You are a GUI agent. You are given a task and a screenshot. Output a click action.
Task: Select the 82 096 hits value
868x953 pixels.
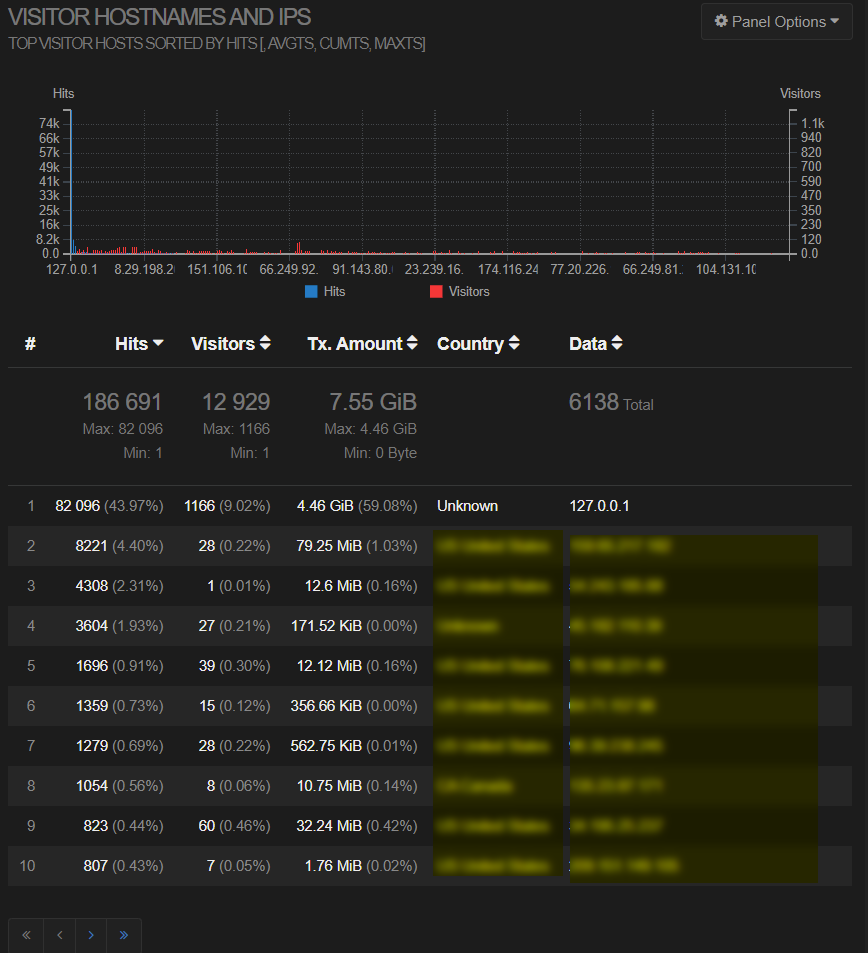pyautogui.click(x=77, y=506)
